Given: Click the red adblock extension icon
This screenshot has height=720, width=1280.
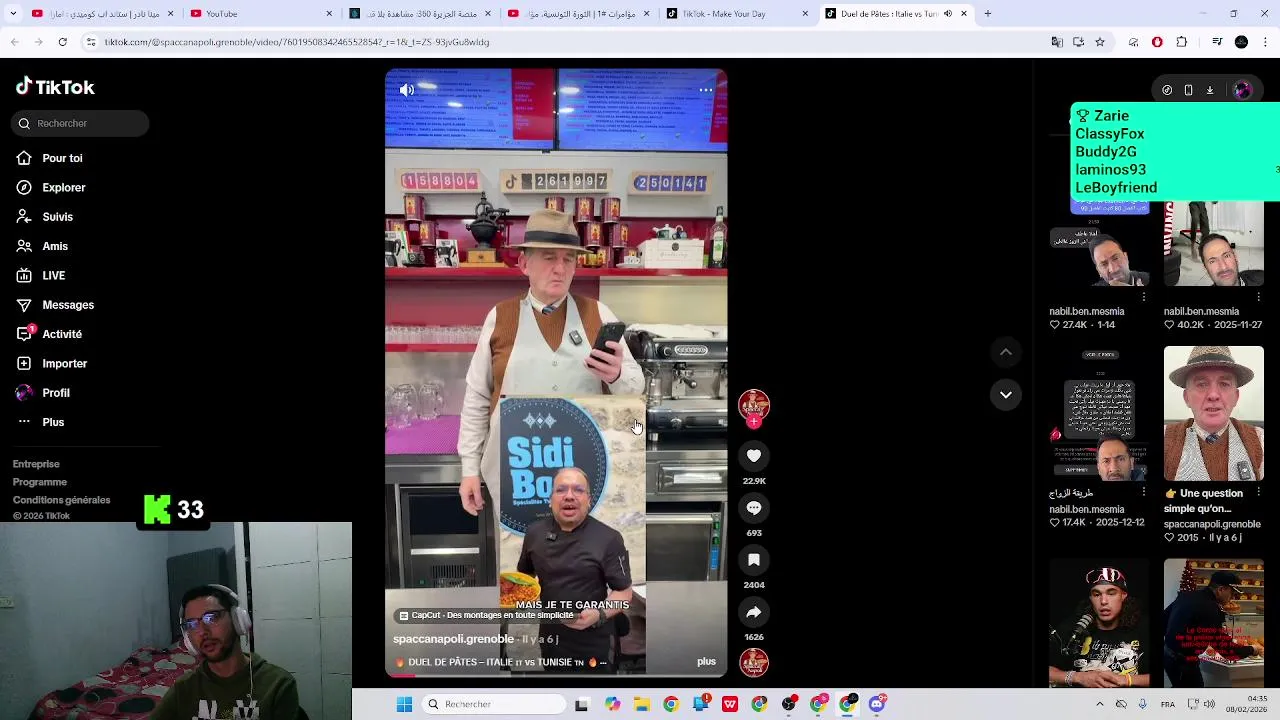Looking at the screenshot, I should [x=1157, y=42].
